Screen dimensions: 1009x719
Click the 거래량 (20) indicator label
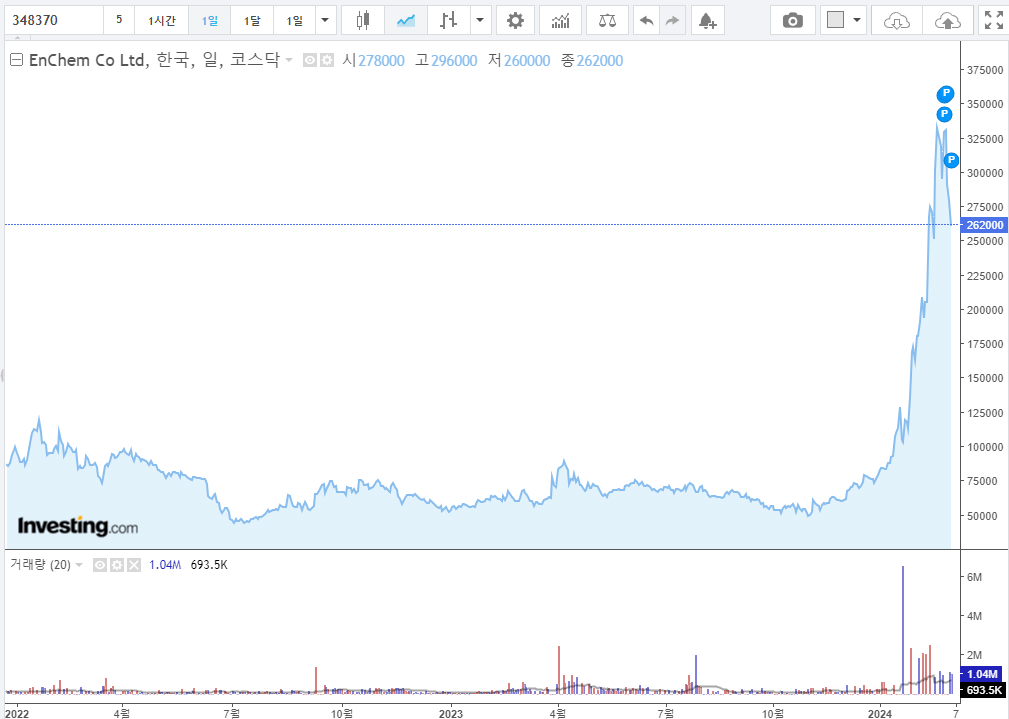tap(41, 565)
